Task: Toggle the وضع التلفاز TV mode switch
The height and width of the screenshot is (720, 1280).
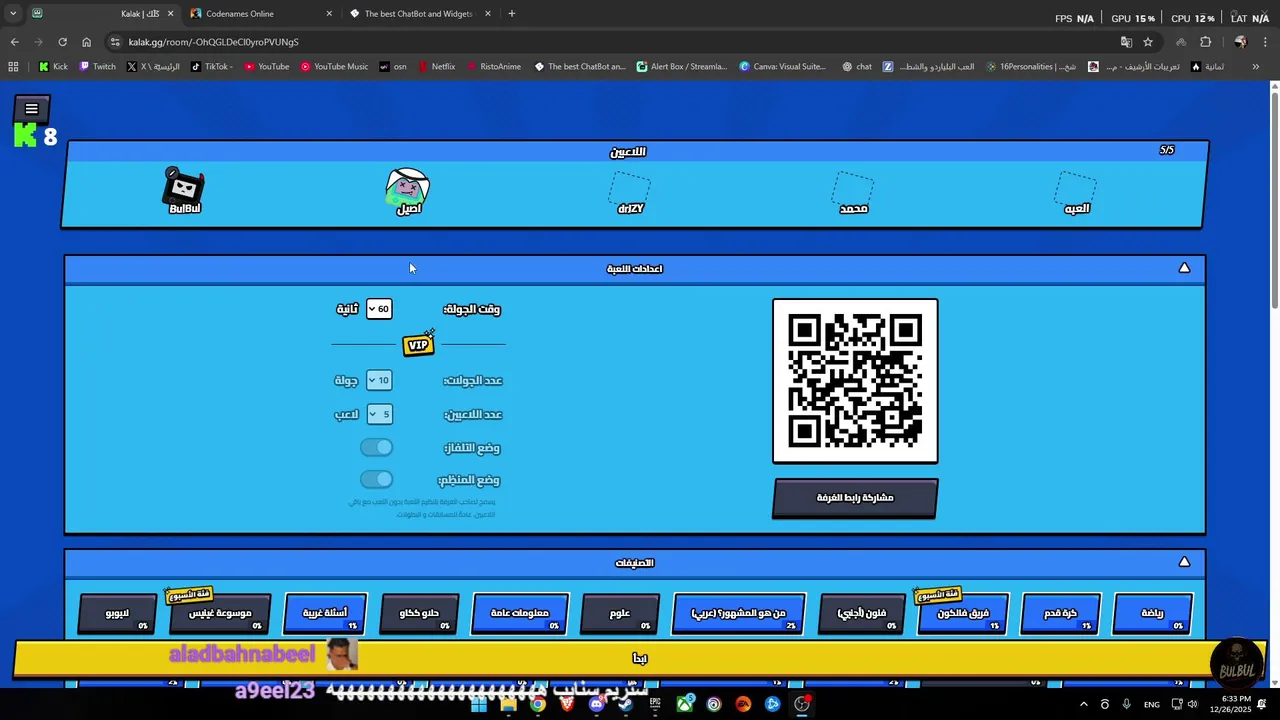Action: click(377, 447)
